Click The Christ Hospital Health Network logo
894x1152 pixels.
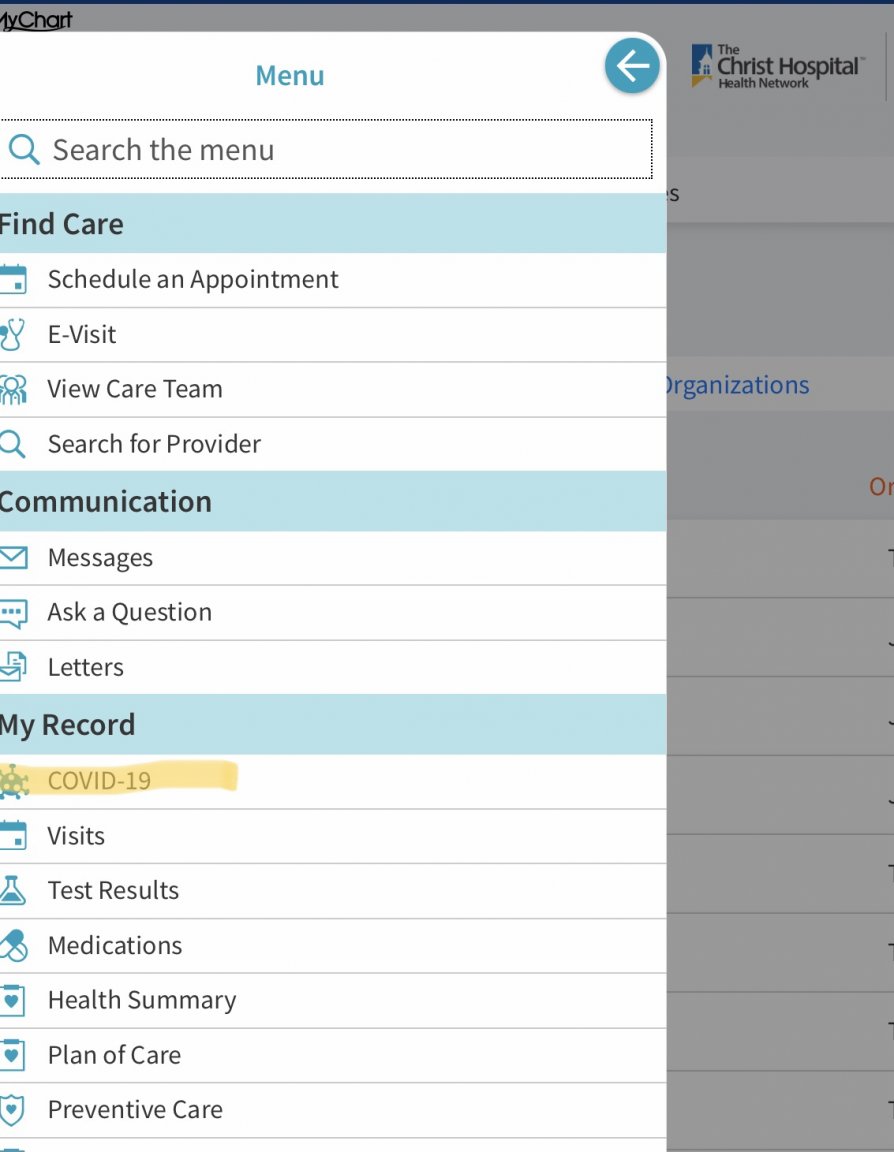777,67
